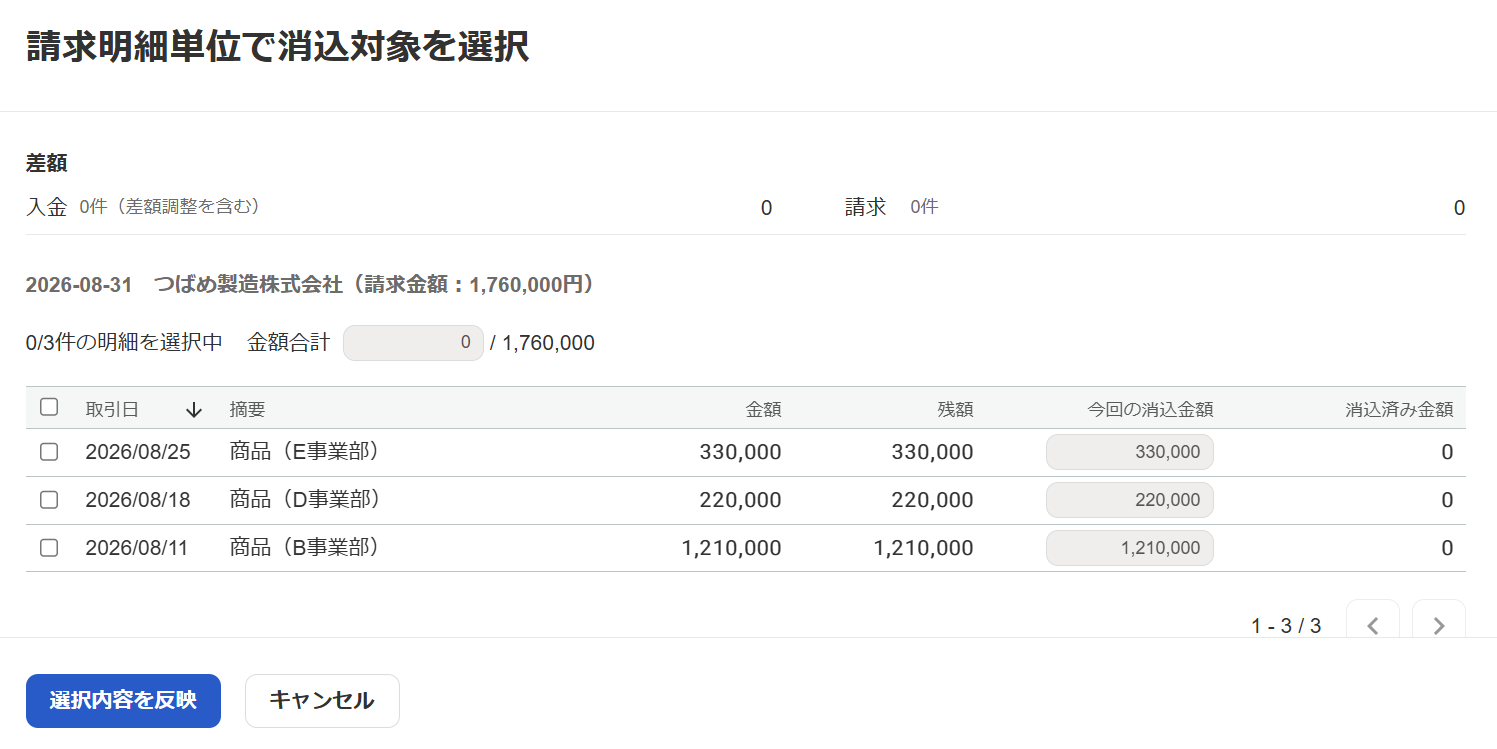
Task: Click the 摘要 column header
Action: click(247, 409)
